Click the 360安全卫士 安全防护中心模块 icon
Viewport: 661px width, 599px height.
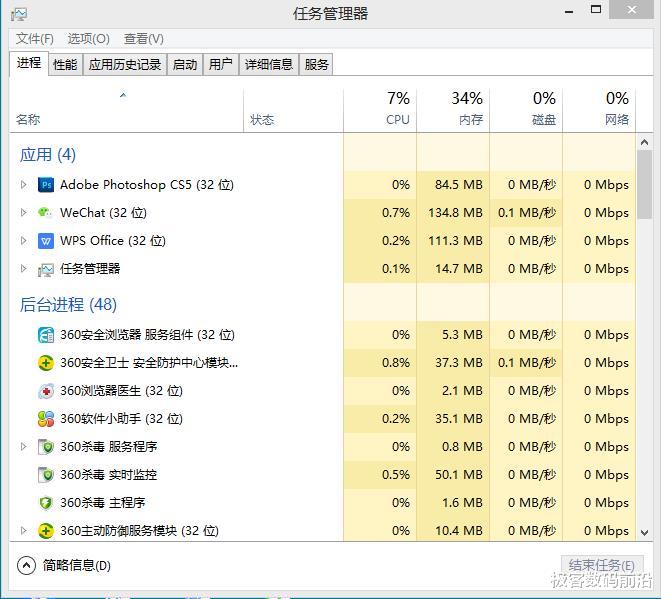pyautogui.click(x=46, y=363)
